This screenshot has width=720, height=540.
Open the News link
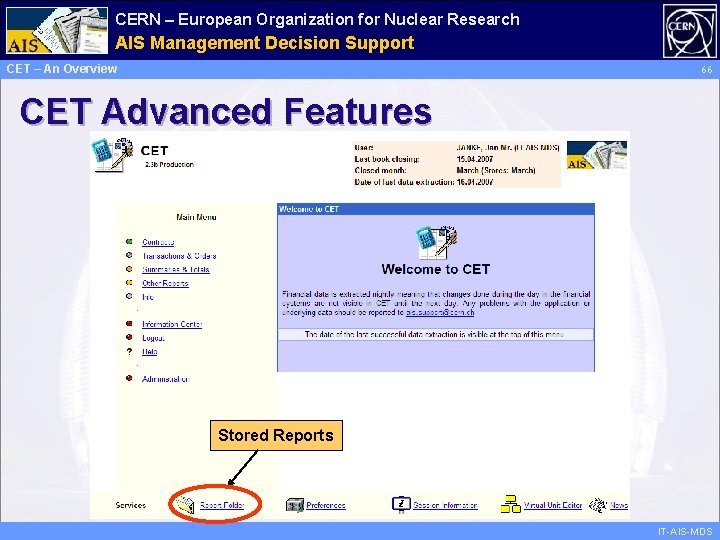[x=619, y=505]
